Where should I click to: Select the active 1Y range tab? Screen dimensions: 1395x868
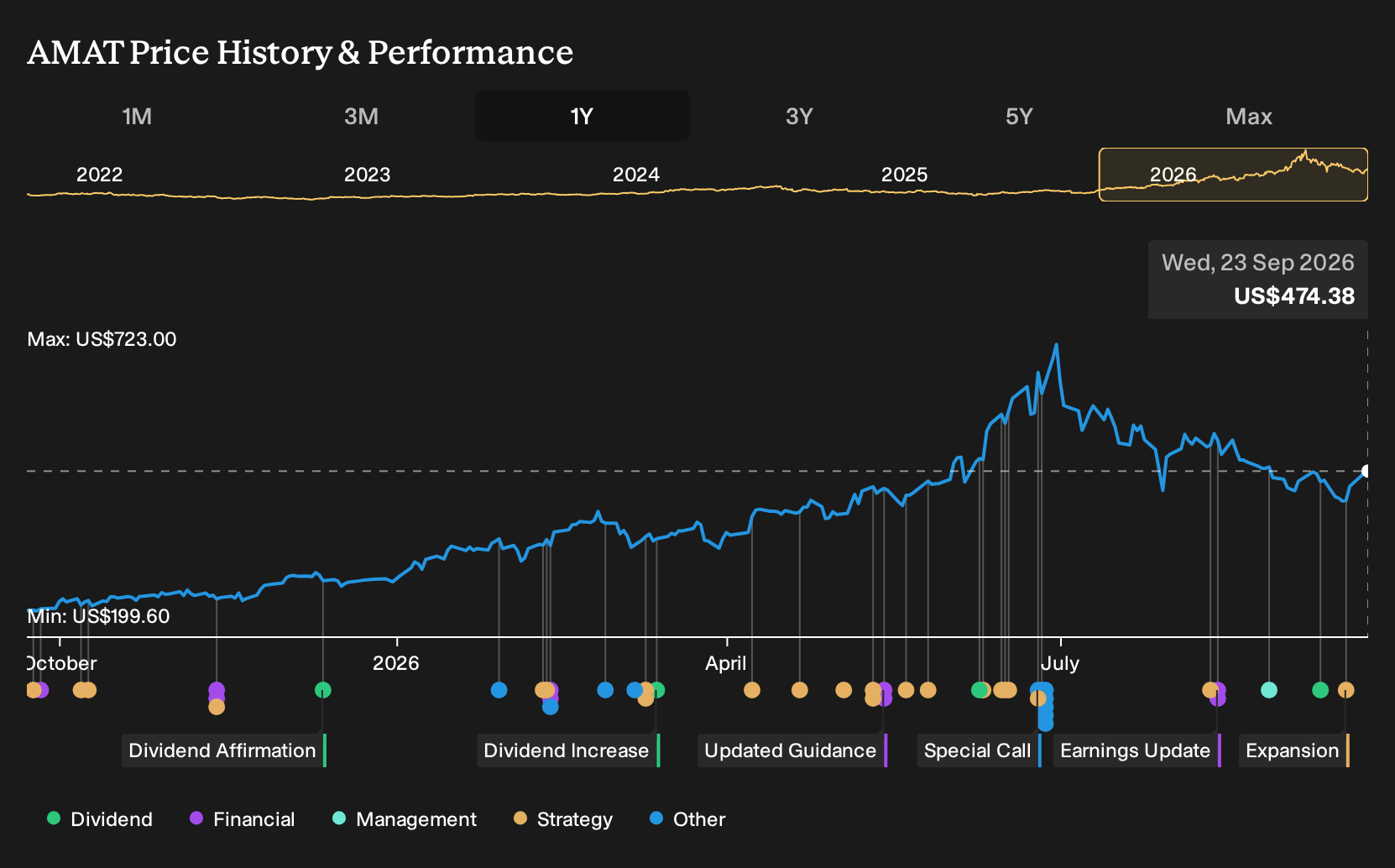[x=583, y=116]
